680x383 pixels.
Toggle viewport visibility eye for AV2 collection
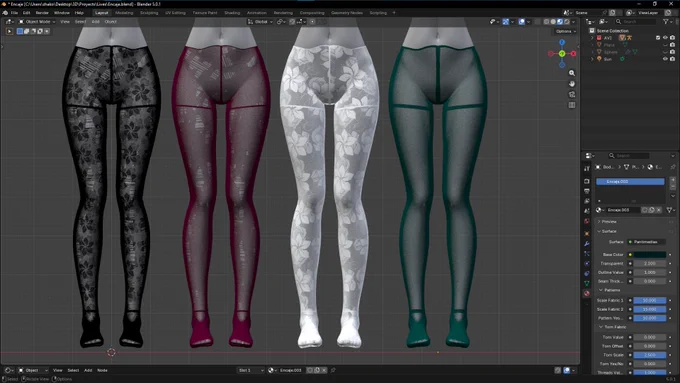665,38
